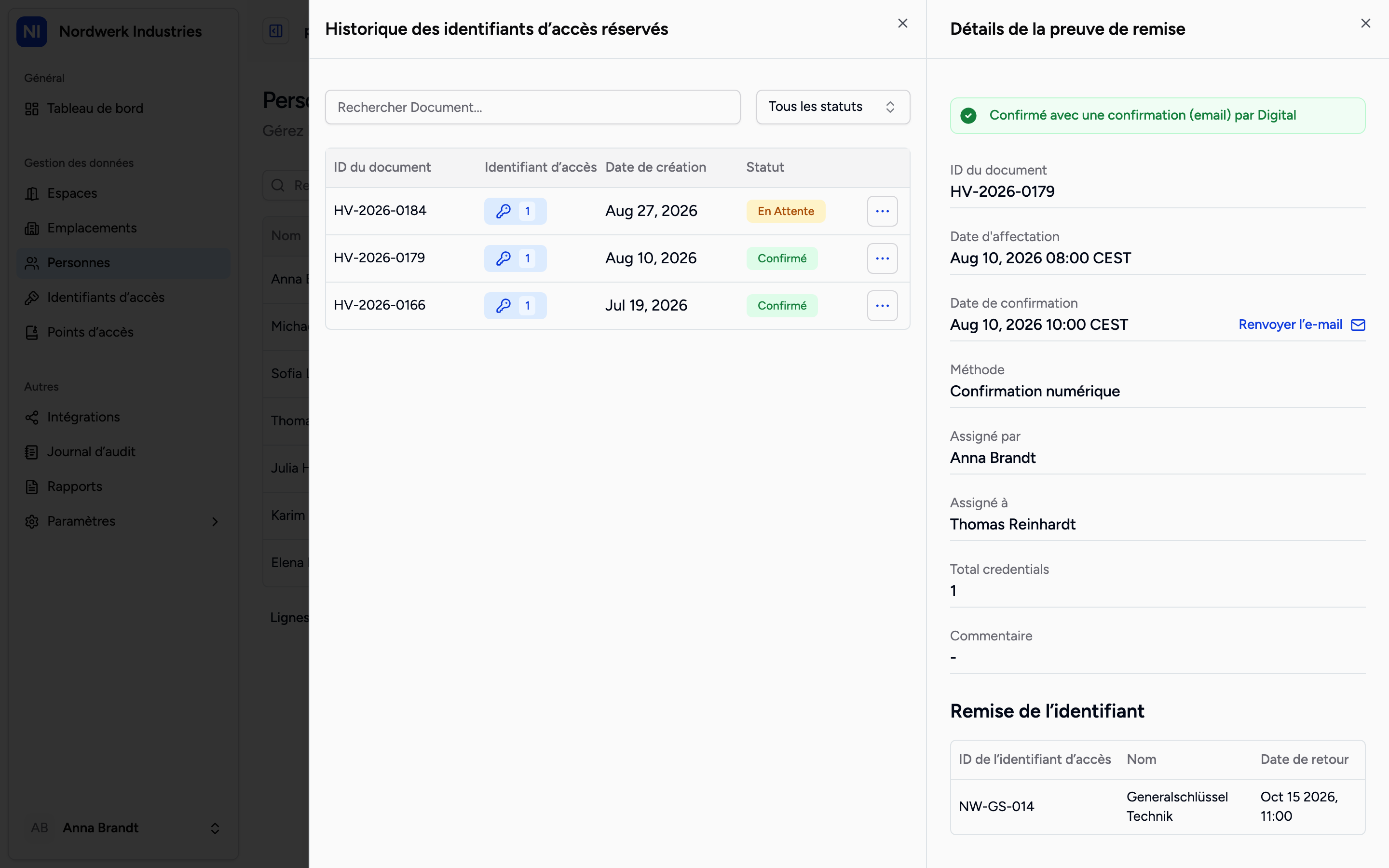
Task: Click the Jul 19, 2026 creation date
Action: [646, 305]
